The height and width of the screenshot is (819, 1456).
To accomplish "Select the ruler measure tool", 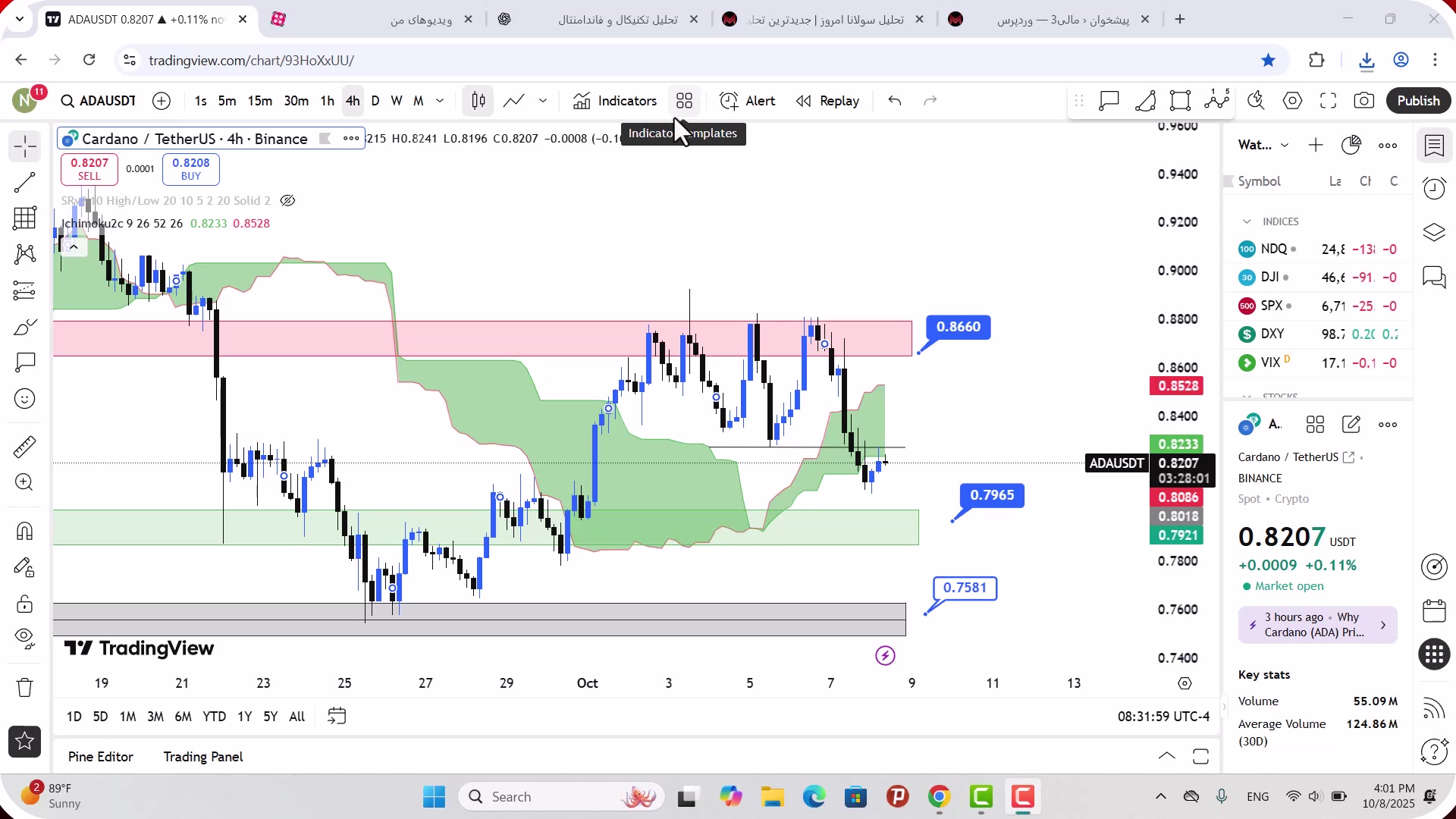I will click(x=25, y=447).
